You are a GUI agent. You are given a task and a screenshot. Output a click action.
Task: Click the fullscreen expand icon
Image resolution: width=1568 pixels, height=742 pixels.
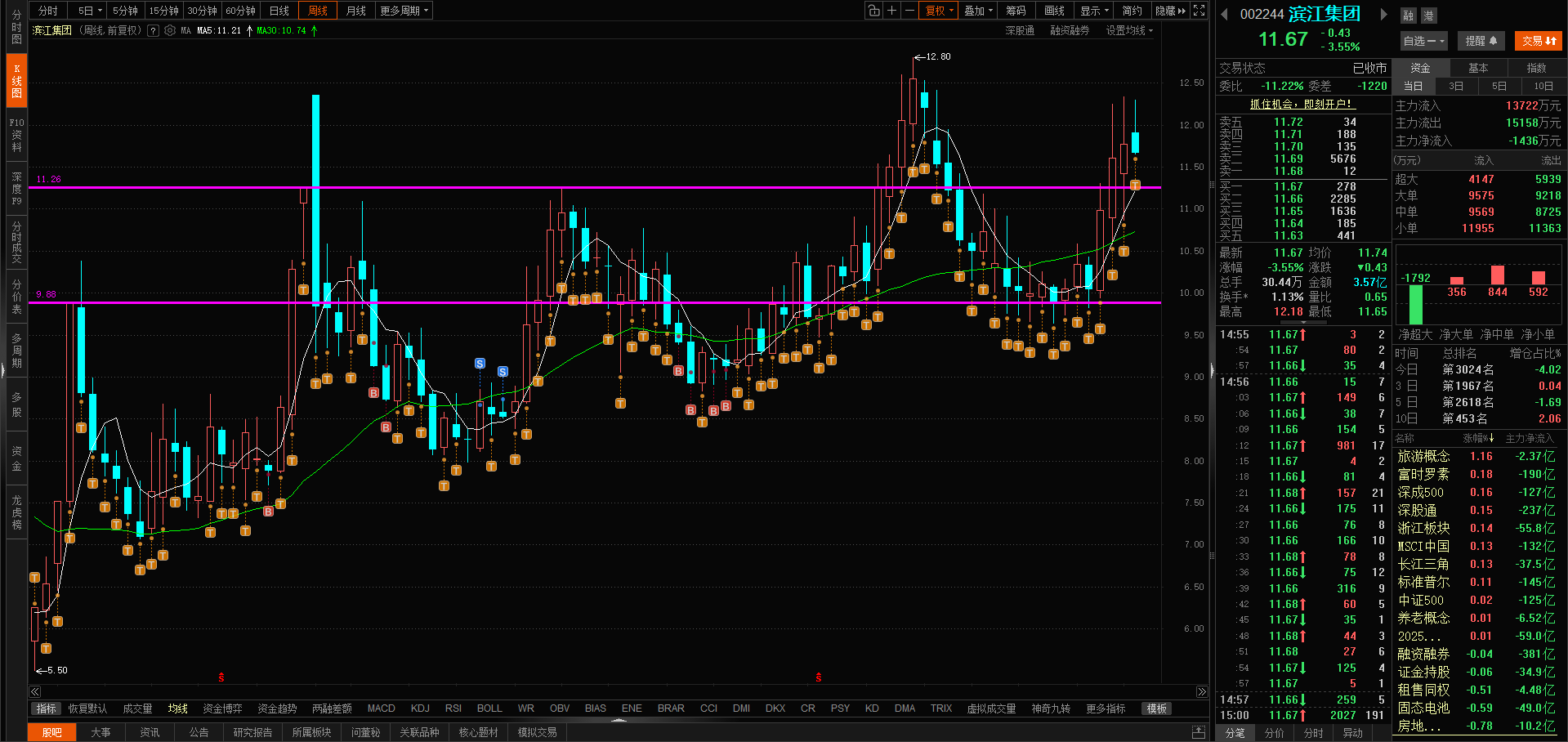(x=1199, y=11)
